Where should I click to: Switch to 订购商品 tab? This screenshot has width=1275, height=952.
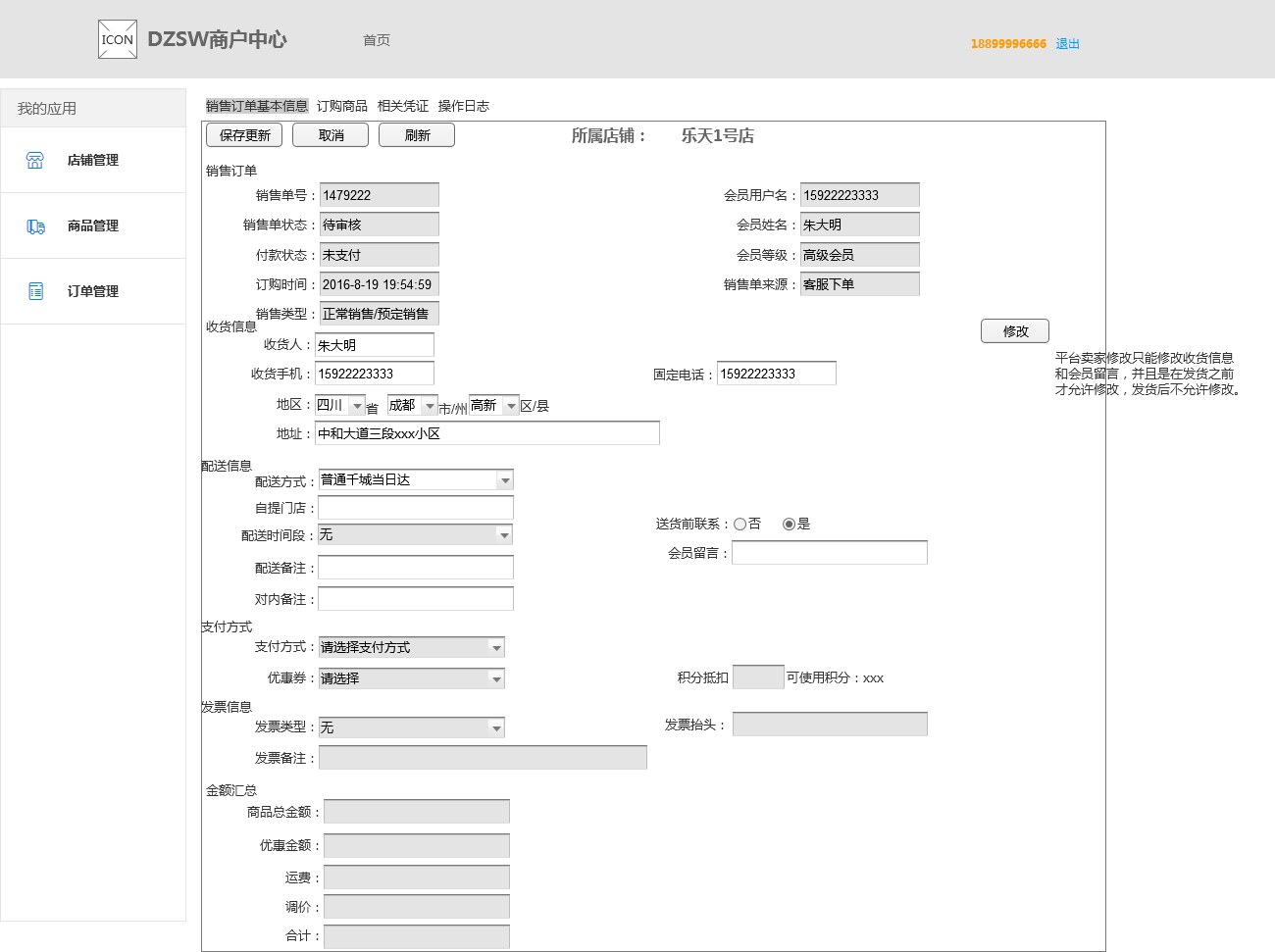(x=342, y=106)
